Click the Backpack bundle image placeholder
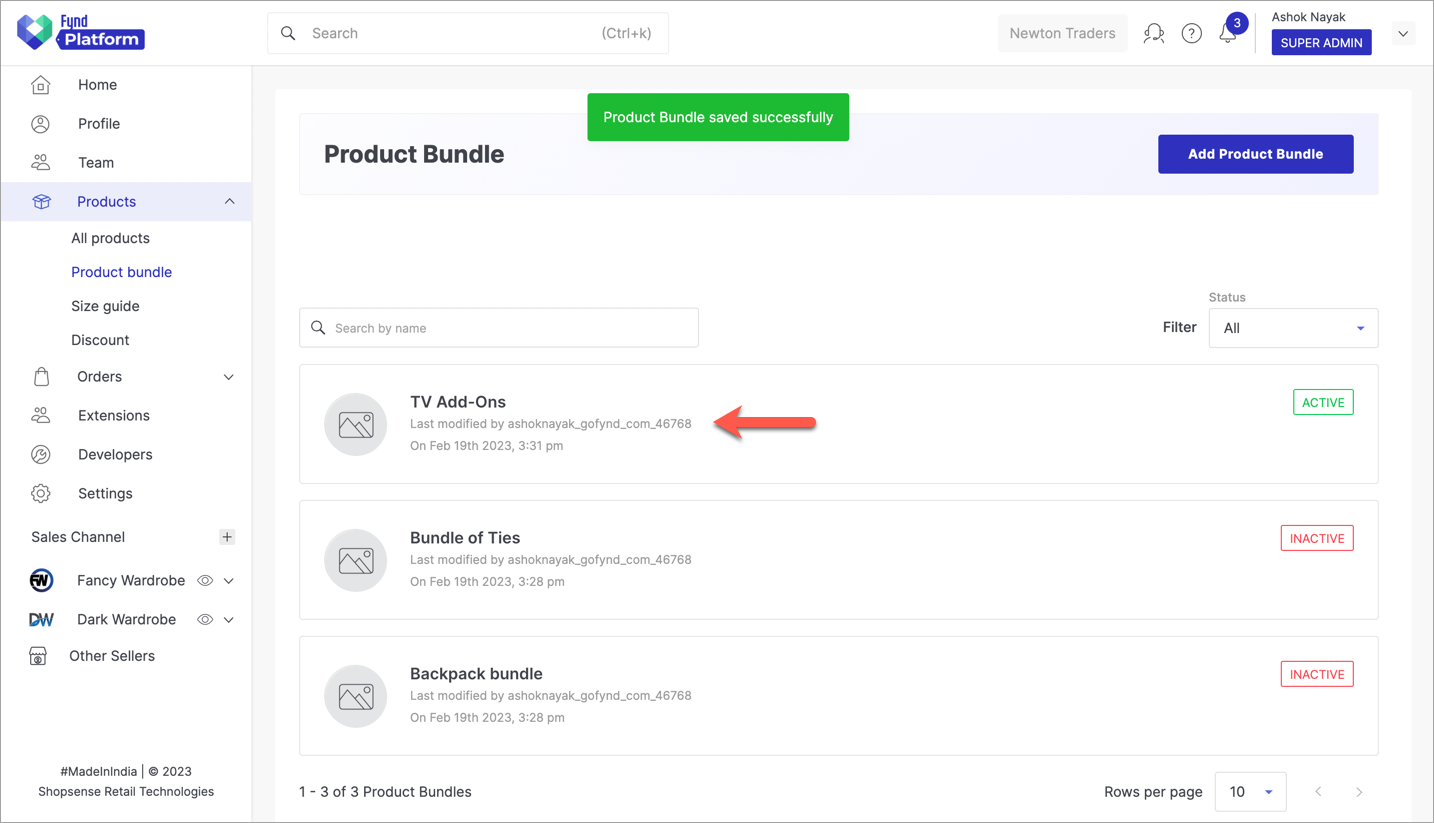Viewport: 1434px width, 823px height. (x=356, y=696)
